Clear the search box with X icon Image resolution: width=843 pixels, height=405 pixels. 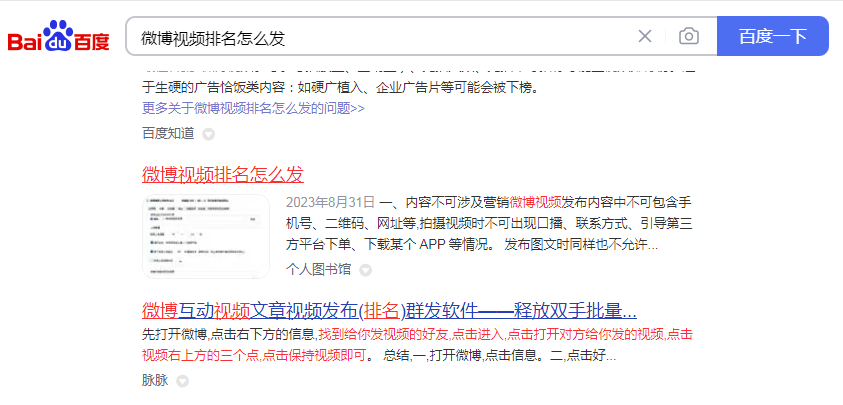click(645, 36)
